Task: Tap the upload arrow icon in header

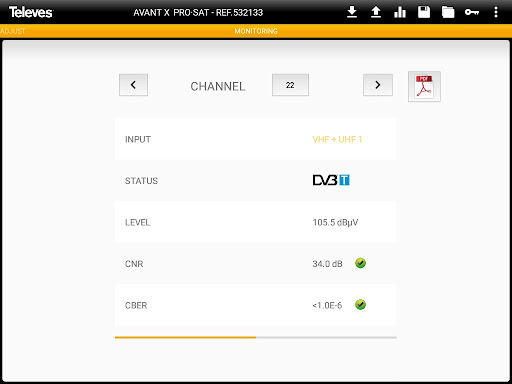Action: pyautogui.click(x=376, y=12)
